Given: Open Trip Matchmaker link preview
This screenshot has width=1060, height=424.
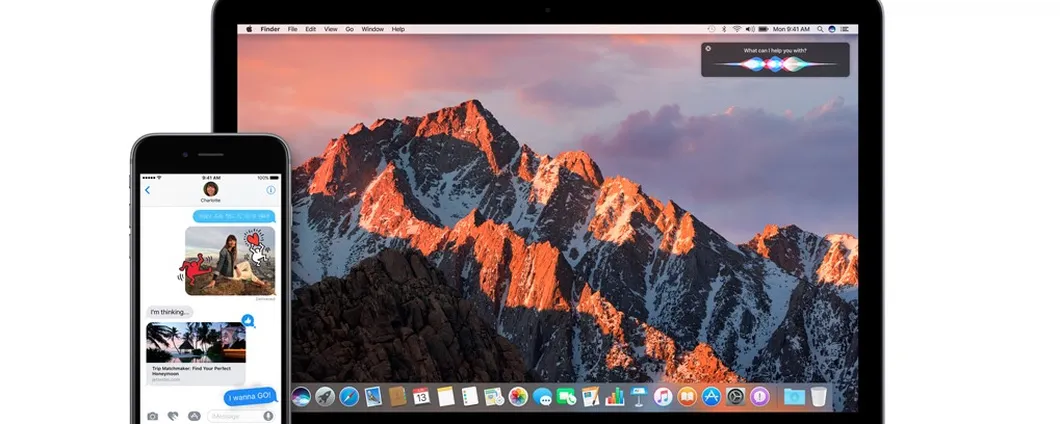Looking at the screenshot, I should pyautogui.click(x=195, y=353).
